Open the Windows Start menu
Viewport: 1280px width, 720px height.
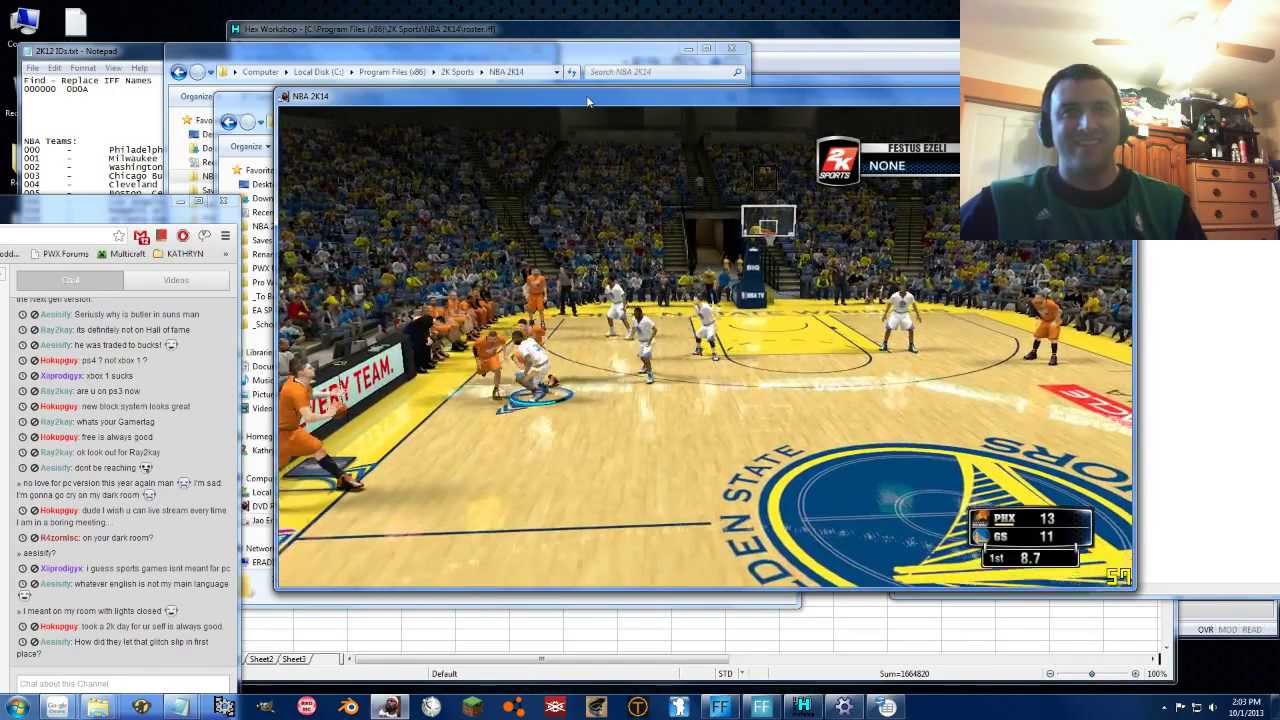pyautogui.click(x=17, y=708)
